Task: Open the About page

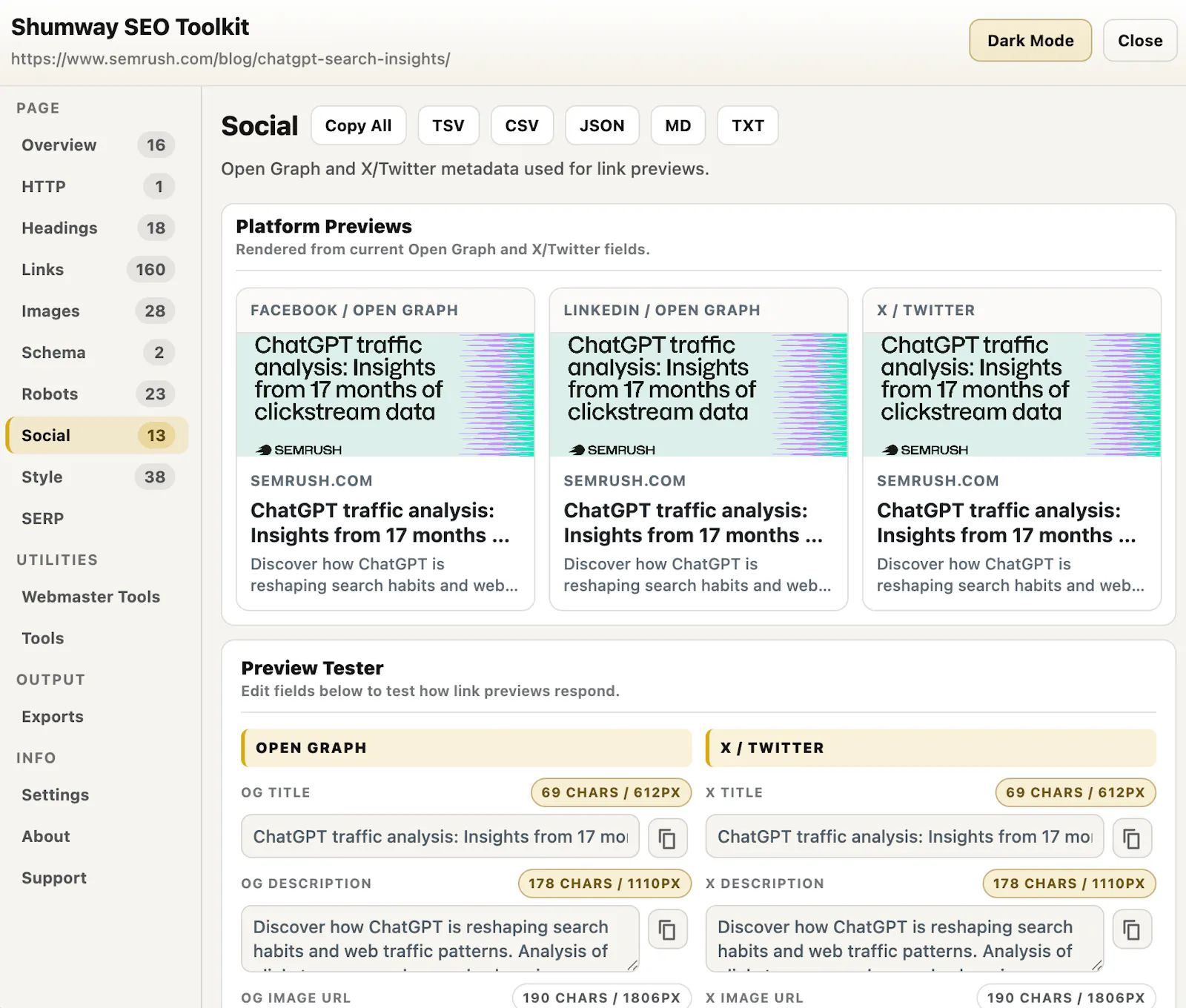Action: [x=96, y=836]
